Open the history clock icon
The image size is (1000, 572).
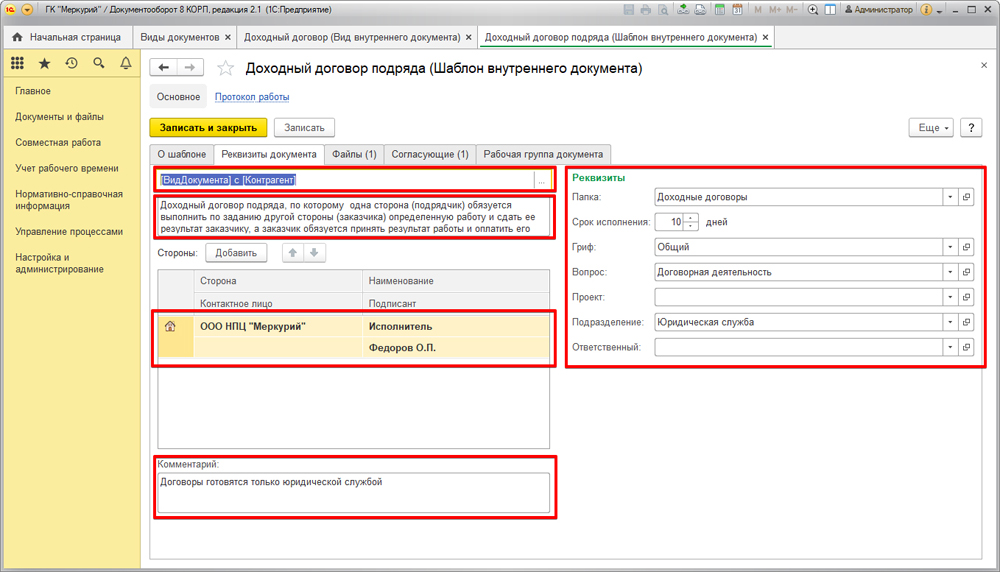[71, 63]
